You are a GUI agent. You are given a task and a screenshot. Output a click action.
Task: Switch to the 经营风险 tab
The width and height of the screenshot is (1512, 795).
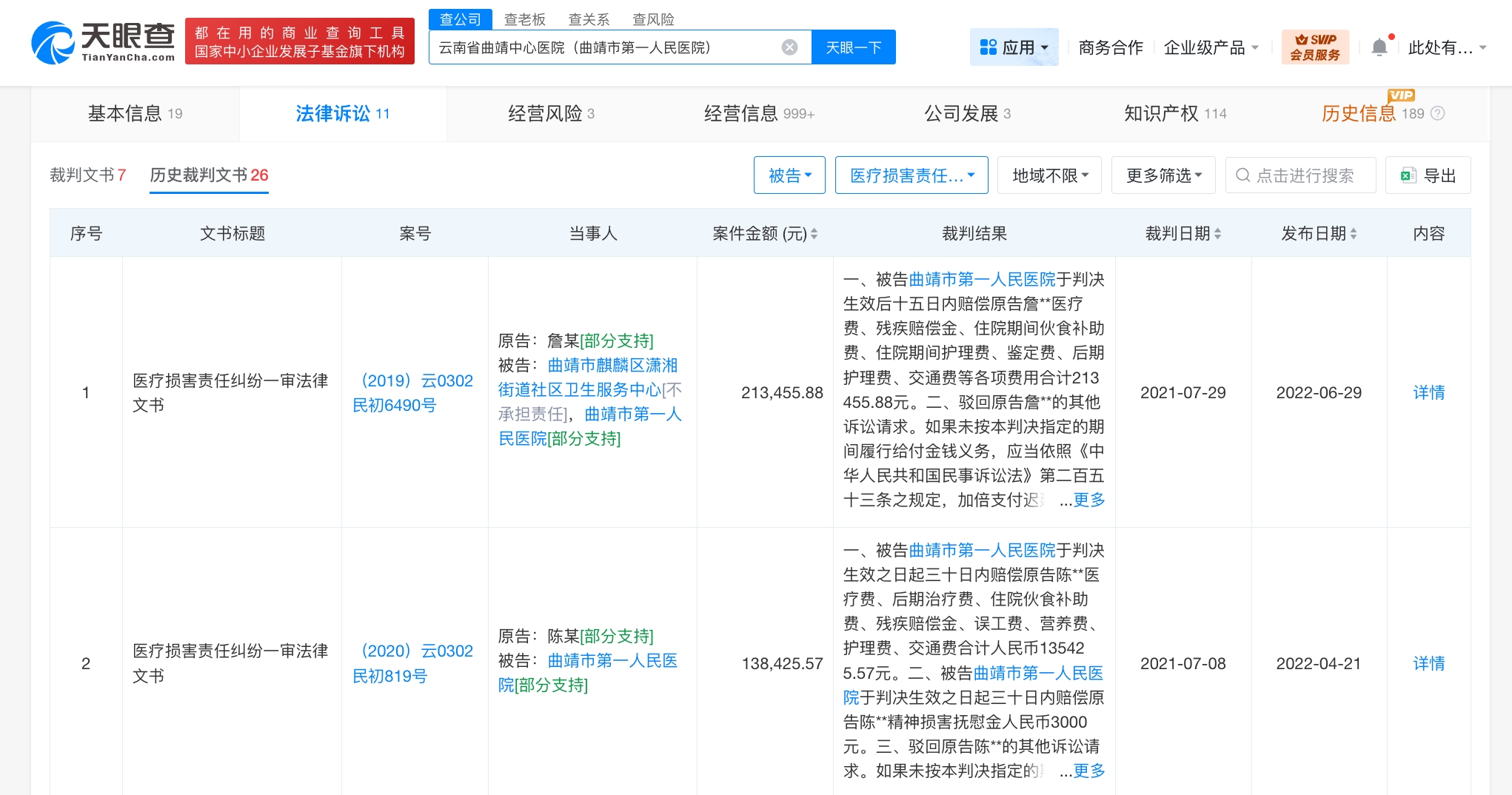click(x=551, y=113)
